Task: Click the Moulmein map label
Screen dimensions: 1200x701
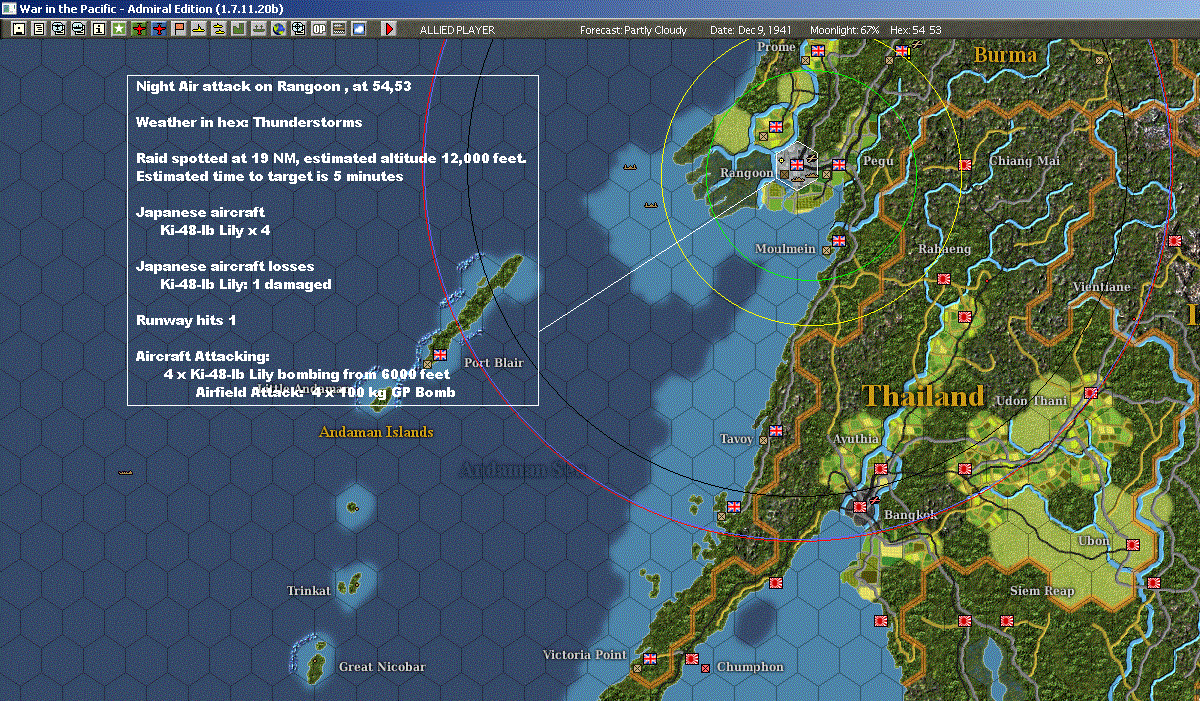Action: 785,248
